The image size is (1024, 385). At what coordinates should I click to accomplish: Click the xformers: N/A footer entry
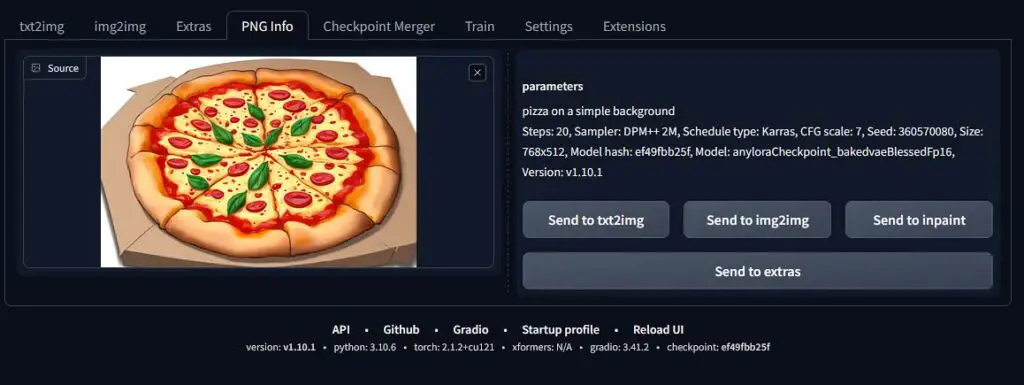(542, 347)
